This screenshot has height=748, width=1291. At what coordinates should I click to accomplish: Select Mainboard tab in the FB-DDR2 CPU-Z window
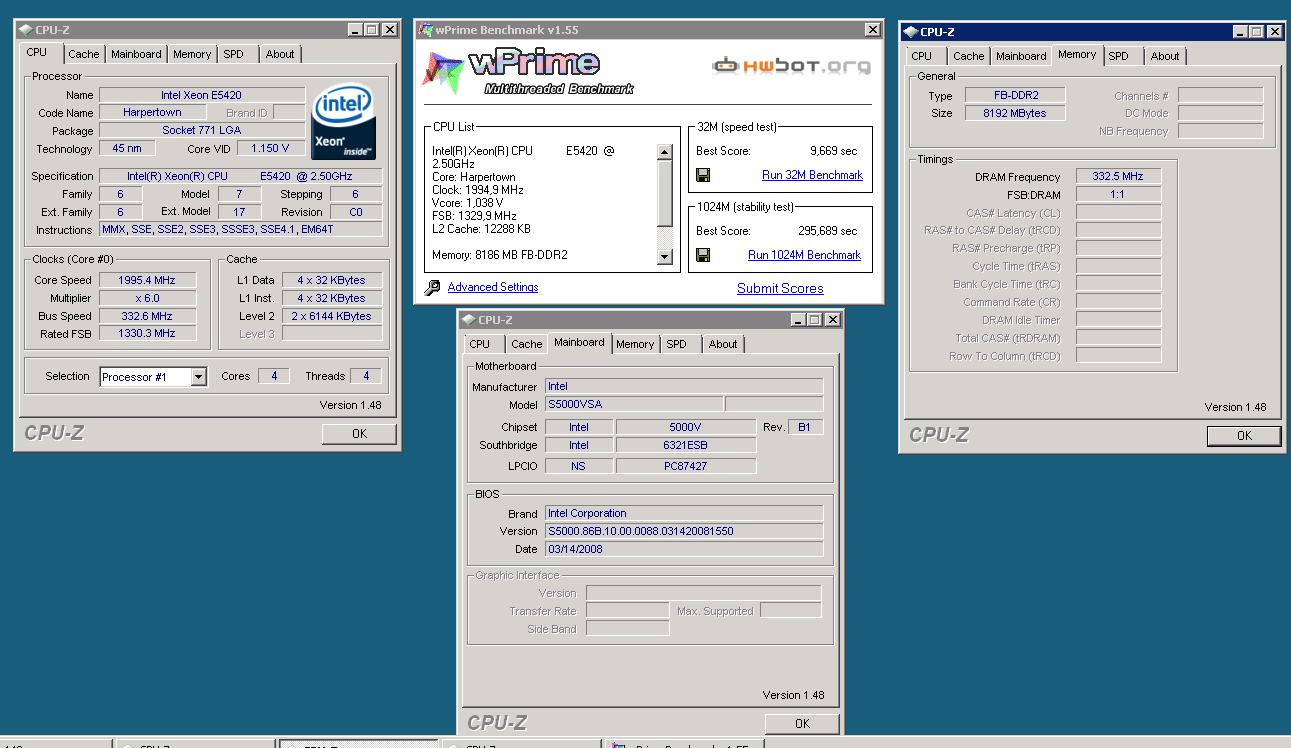pyautogui.click(x=1021, y=56)
